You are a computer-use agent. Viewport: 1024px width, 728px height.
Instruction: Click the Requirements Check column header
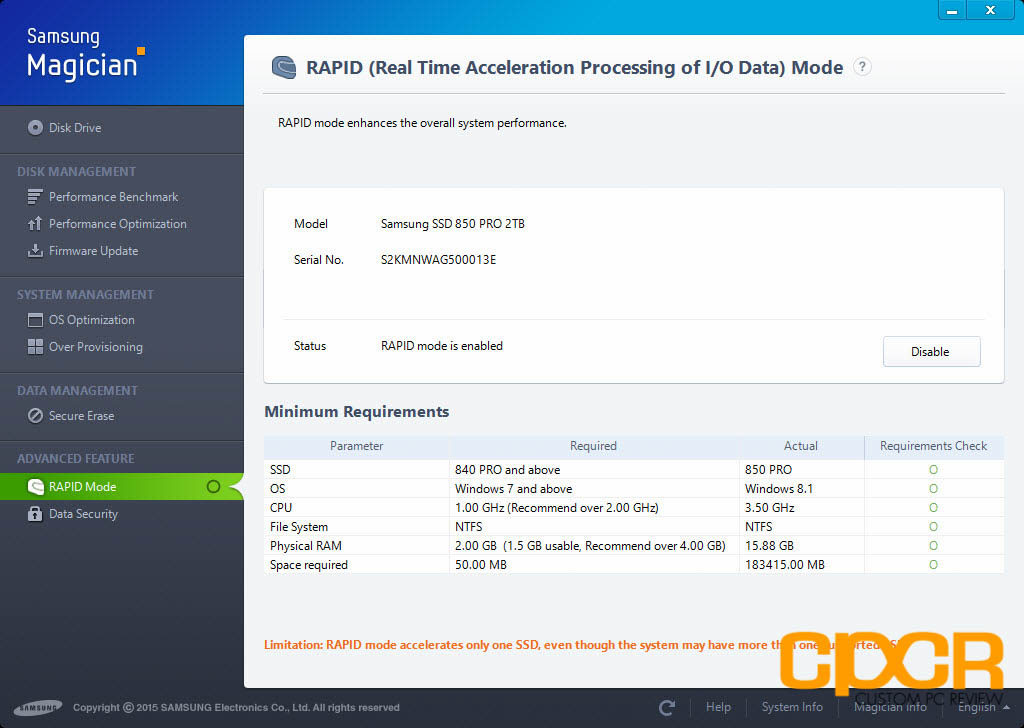click(x=933, y=446)
